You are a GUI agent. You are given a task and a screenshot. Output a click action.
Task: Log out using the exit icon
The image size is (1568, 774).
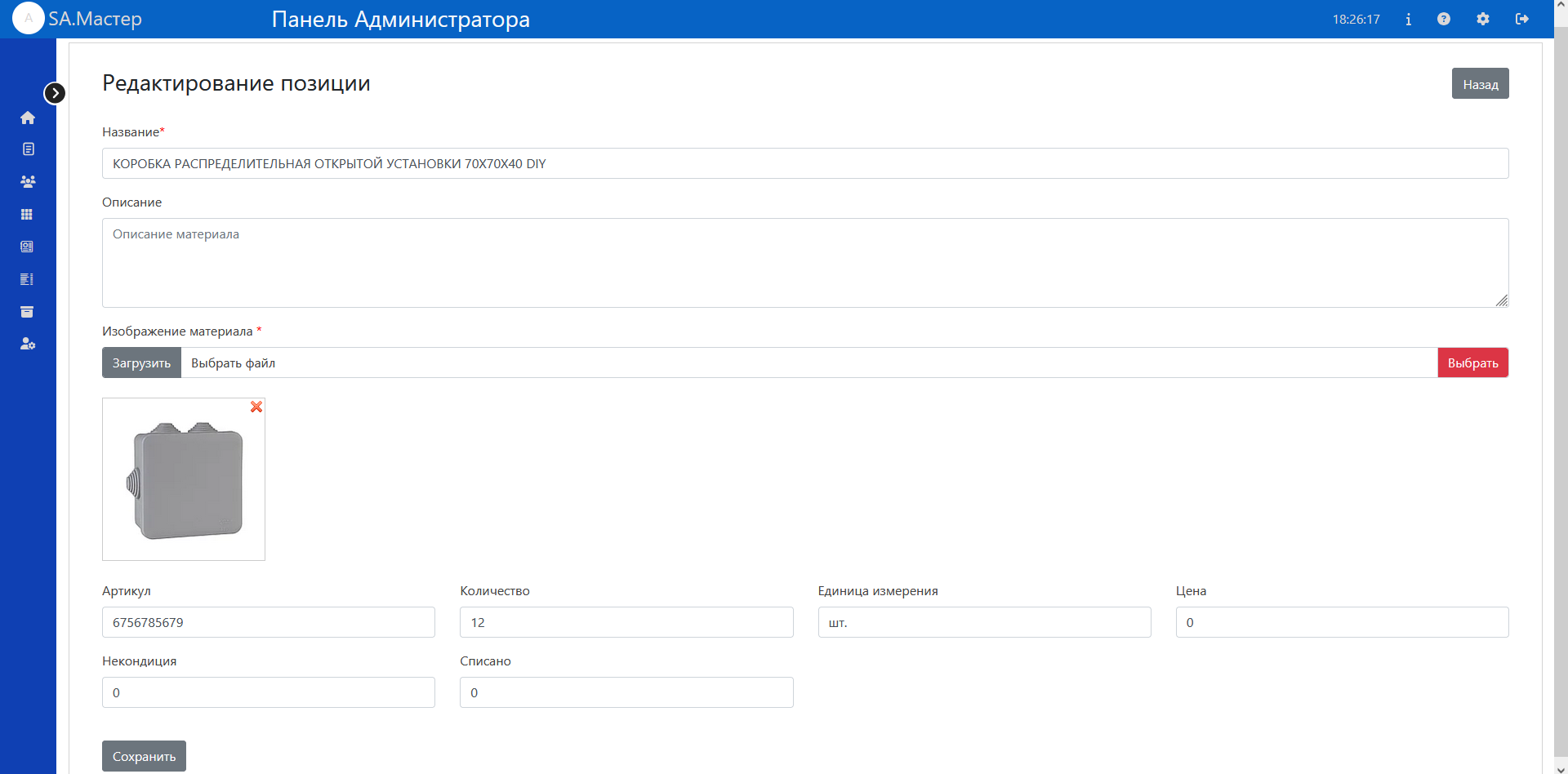point(1522,19)
